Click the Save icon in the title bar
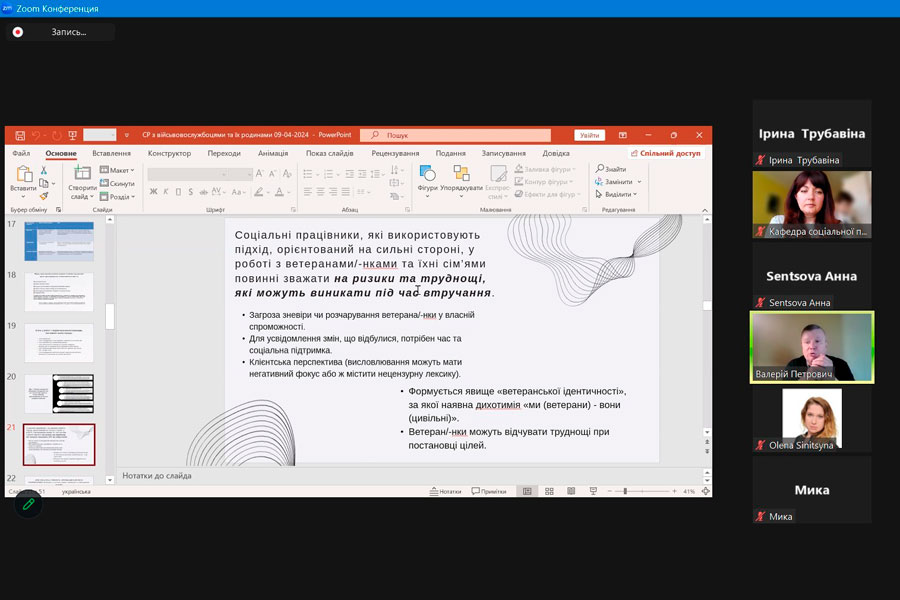The width and height of the screenshot is (900, 600). coord(20,135)
